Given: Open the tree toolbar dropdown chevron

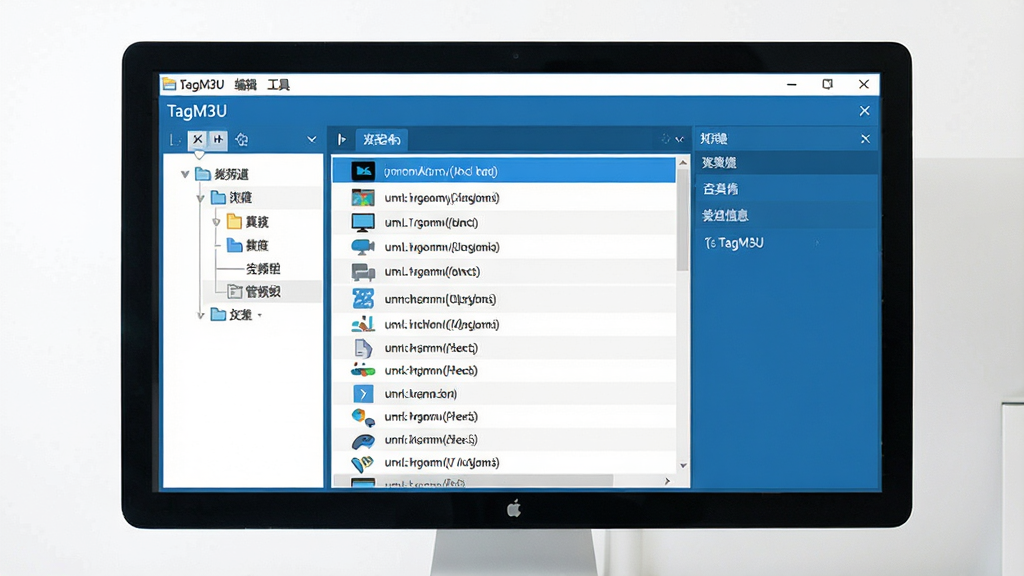Looking at the screenshot, I should (312, 139).
